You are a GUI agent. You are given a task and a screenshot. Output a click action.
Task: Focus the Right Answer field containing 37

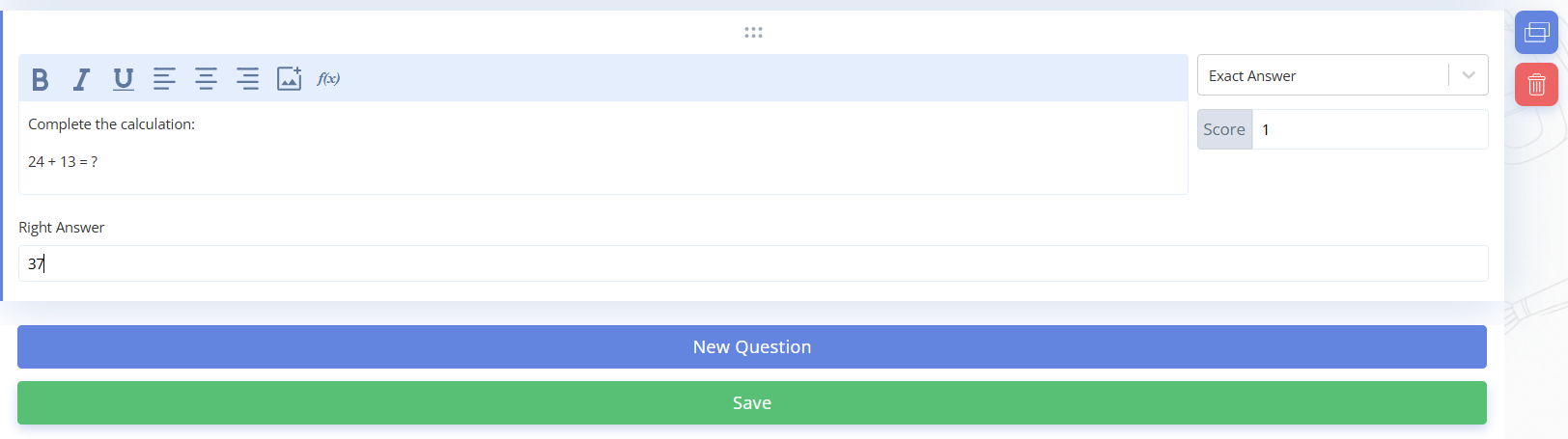[x=753, y=263]
